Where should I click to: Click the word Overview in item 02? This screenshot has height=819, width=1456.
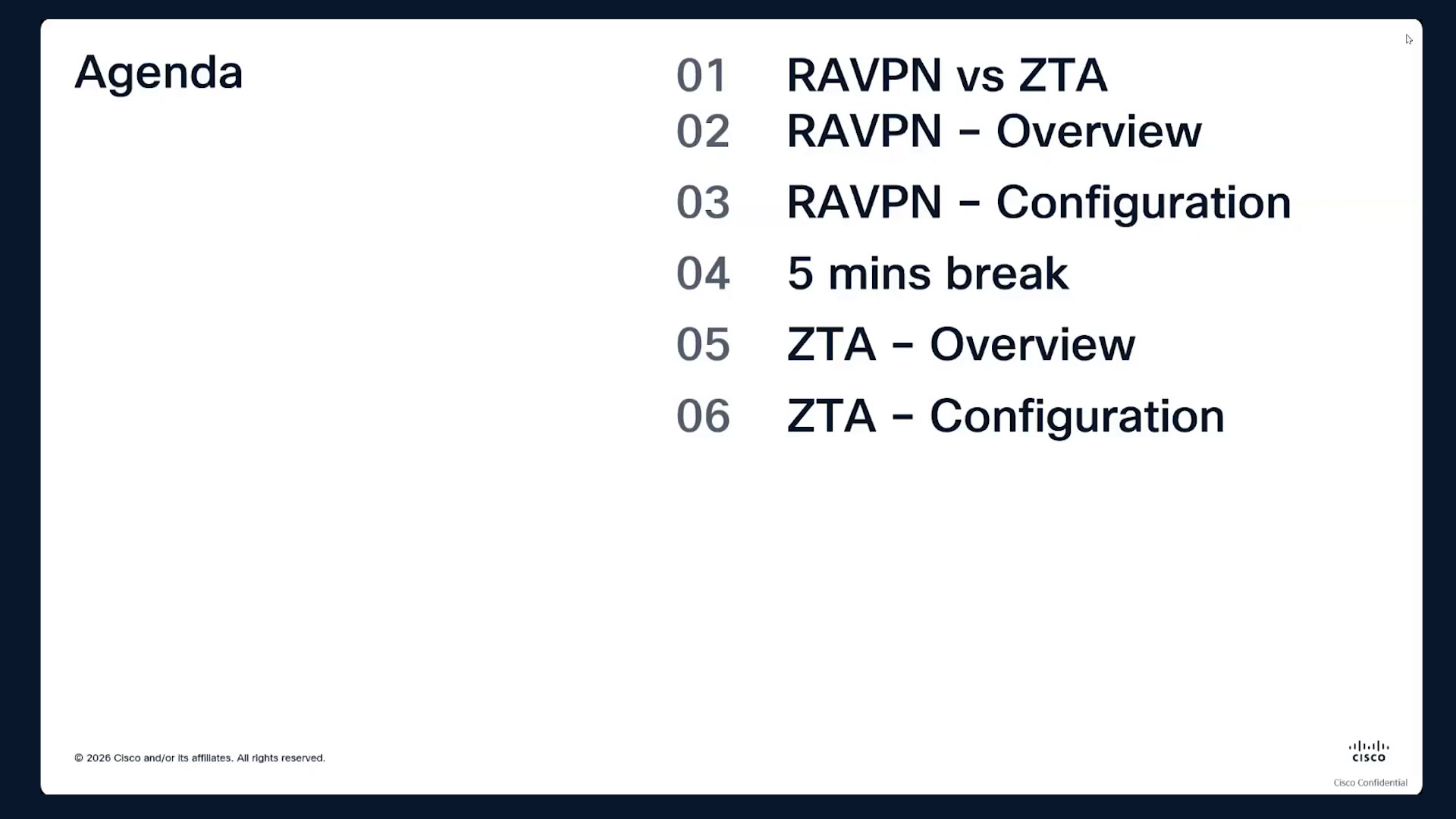1099,131
